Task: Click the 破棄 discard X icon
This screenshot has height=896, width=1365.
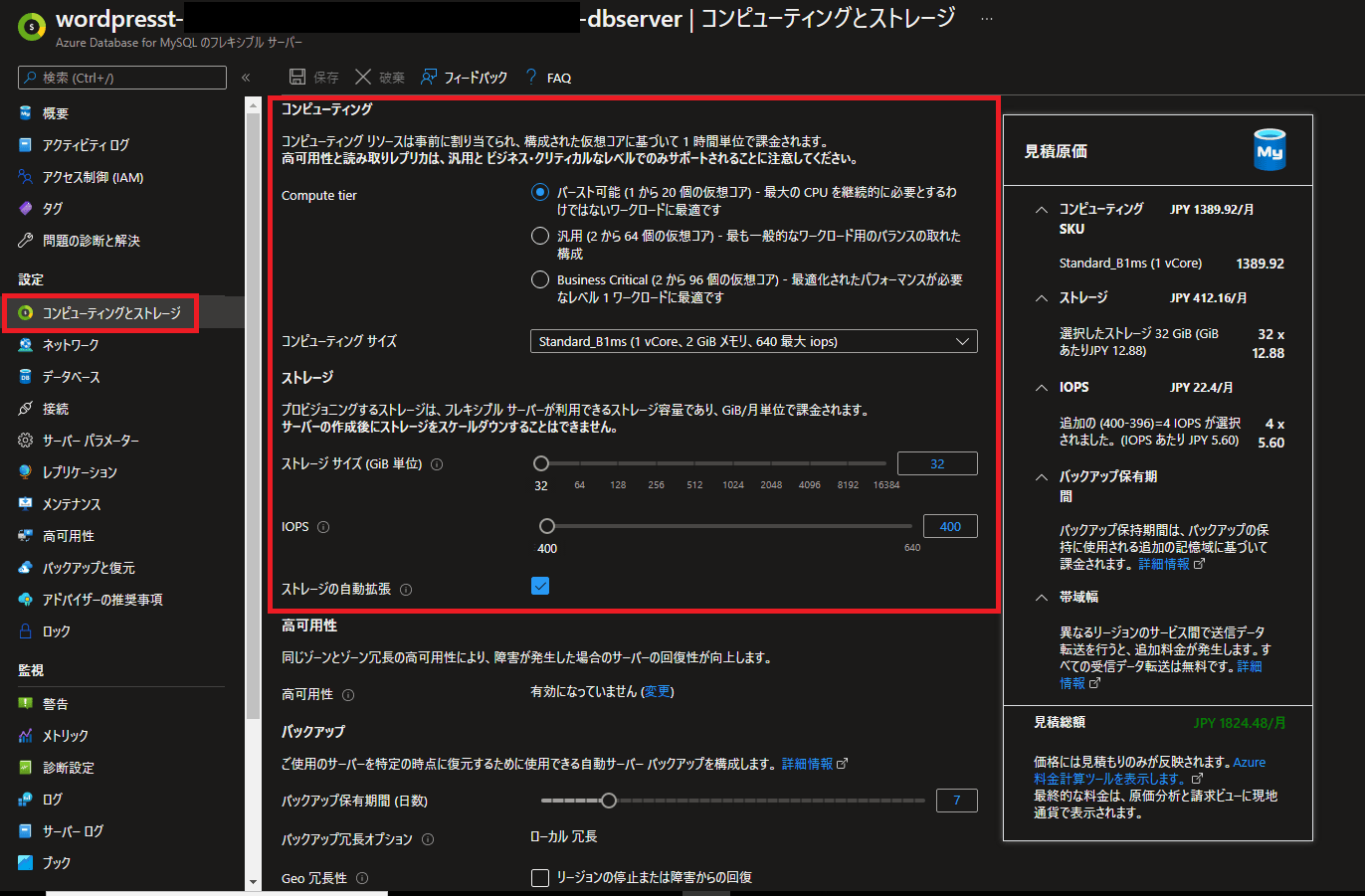Action: pos(363,77)
